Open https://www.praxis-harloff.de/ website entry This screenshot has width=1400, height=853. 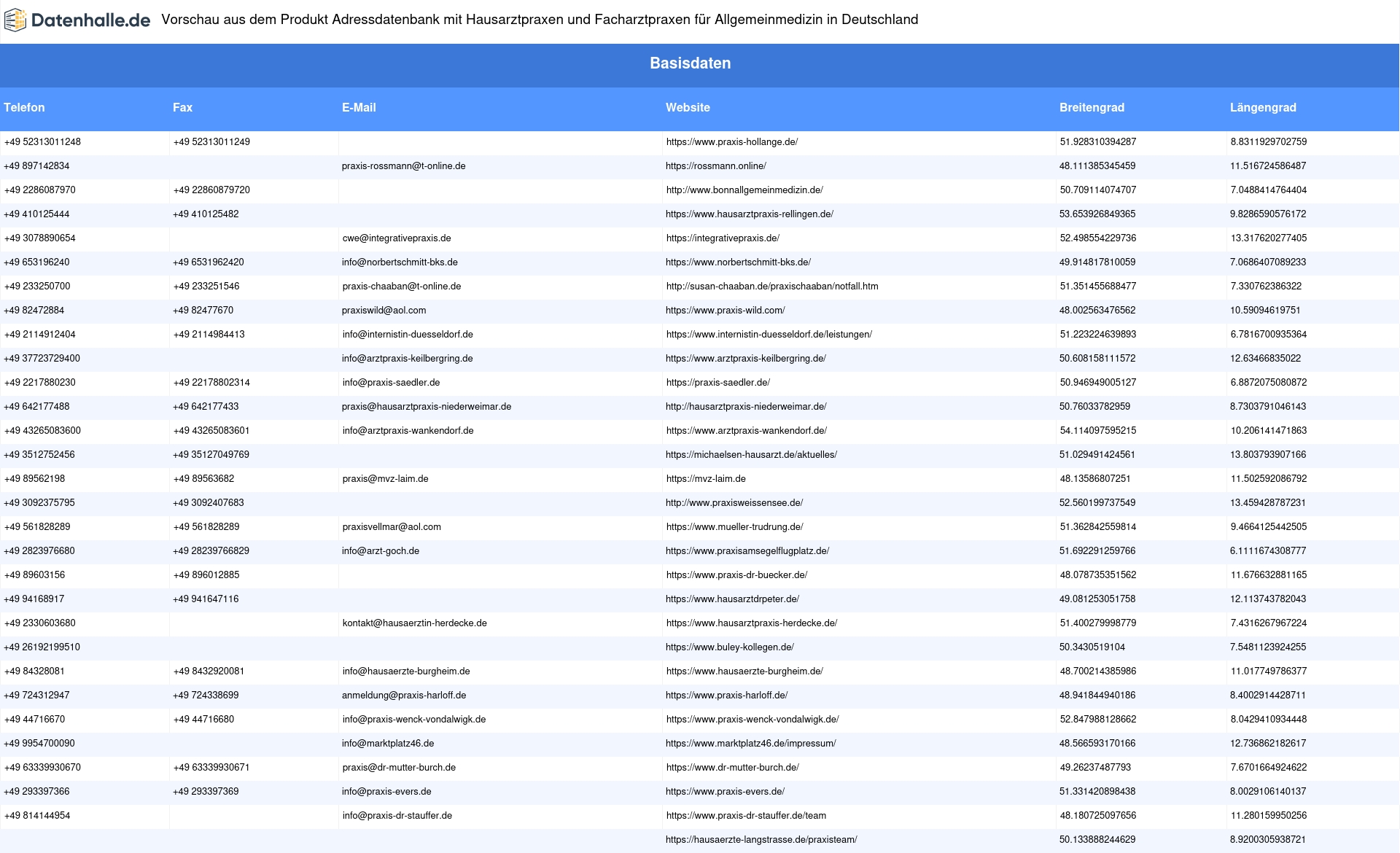click(x=727, y=696)
